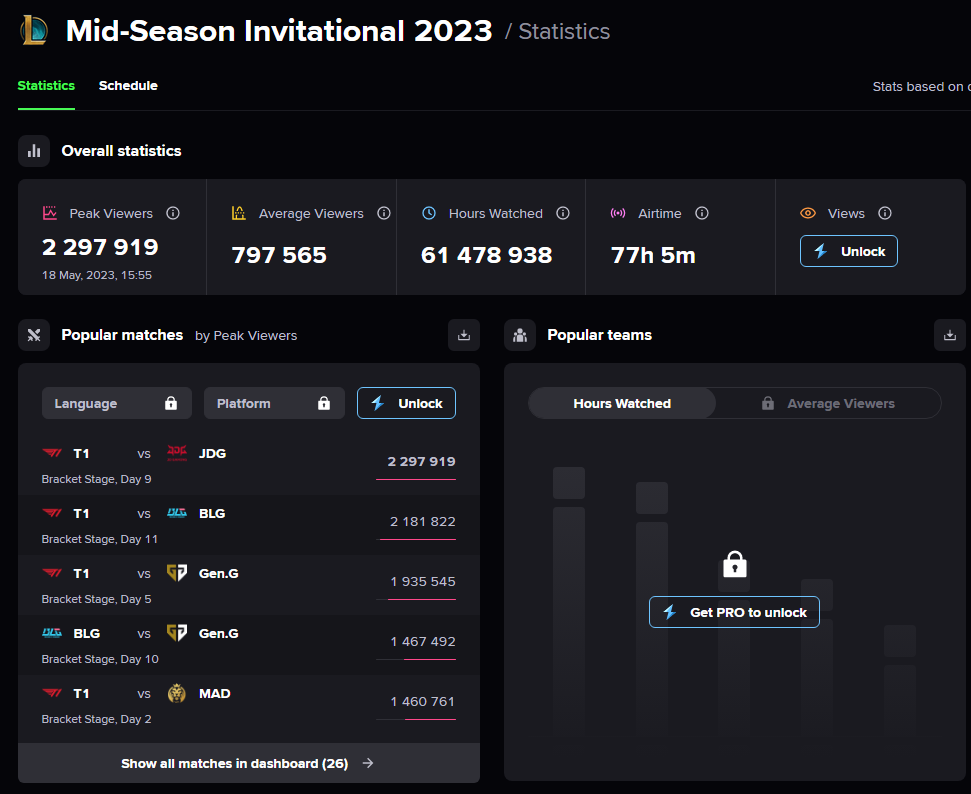
Task: Download the Popular teams data
Action: tap(949, 335)
